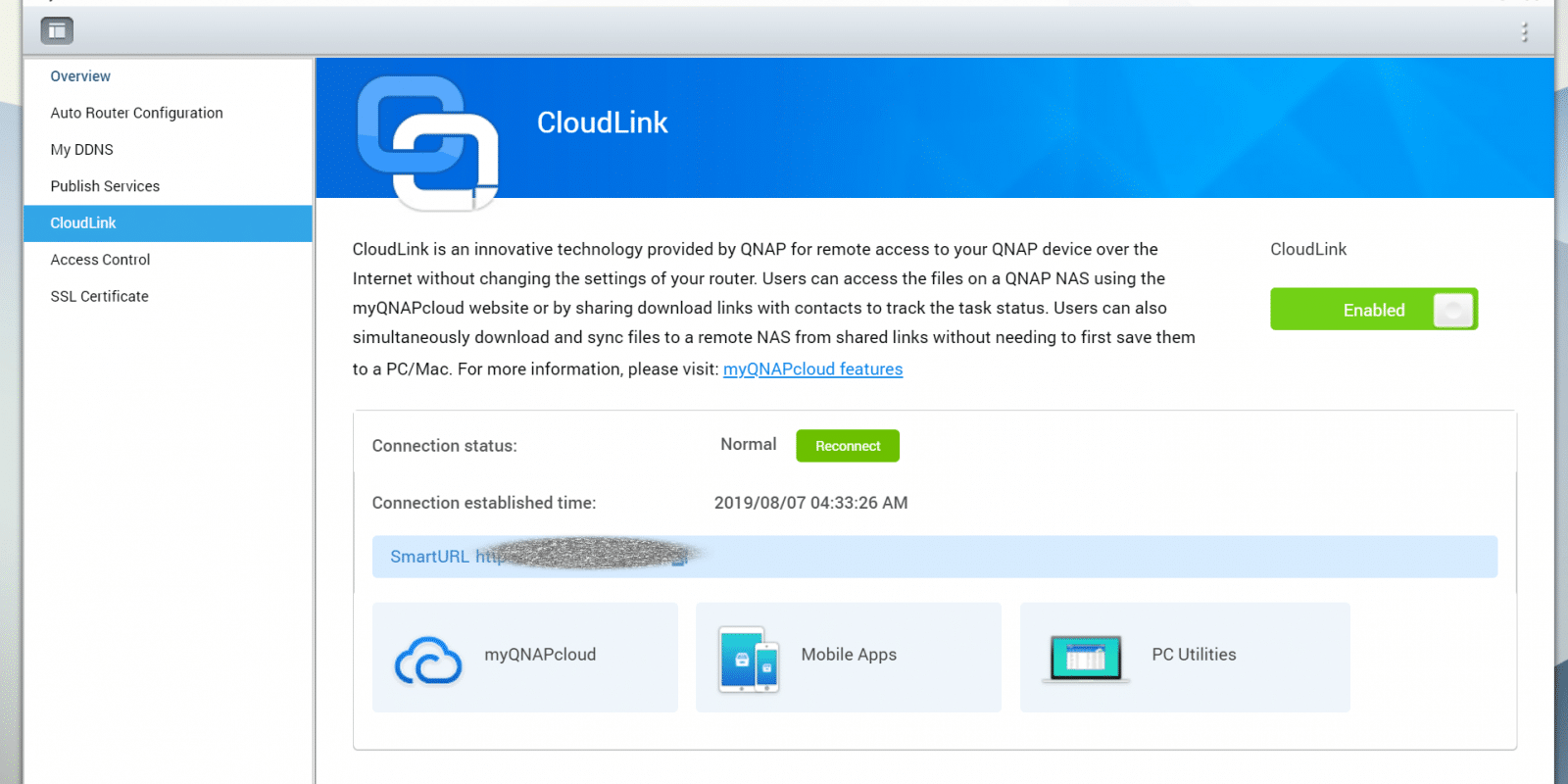Click the green Reconnect button

point(848,446)
